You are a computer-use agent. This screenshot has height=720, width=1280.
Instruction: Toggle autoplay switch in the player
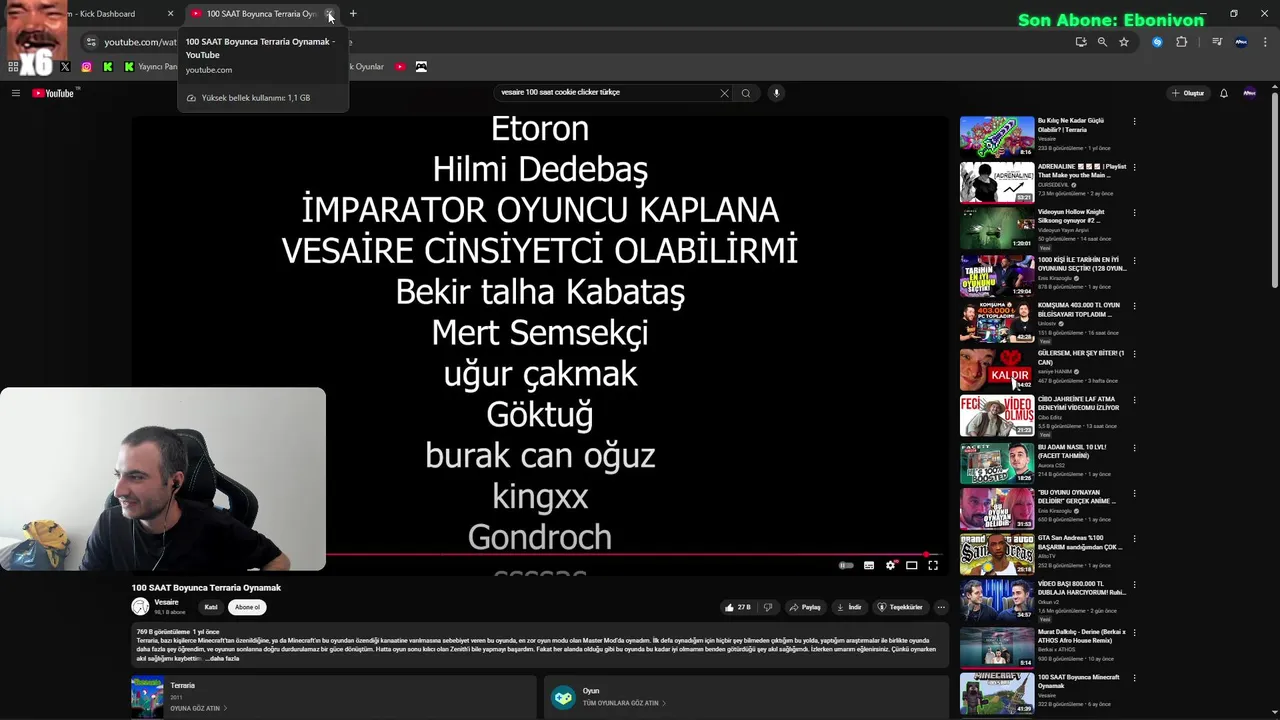click(846, 565)
